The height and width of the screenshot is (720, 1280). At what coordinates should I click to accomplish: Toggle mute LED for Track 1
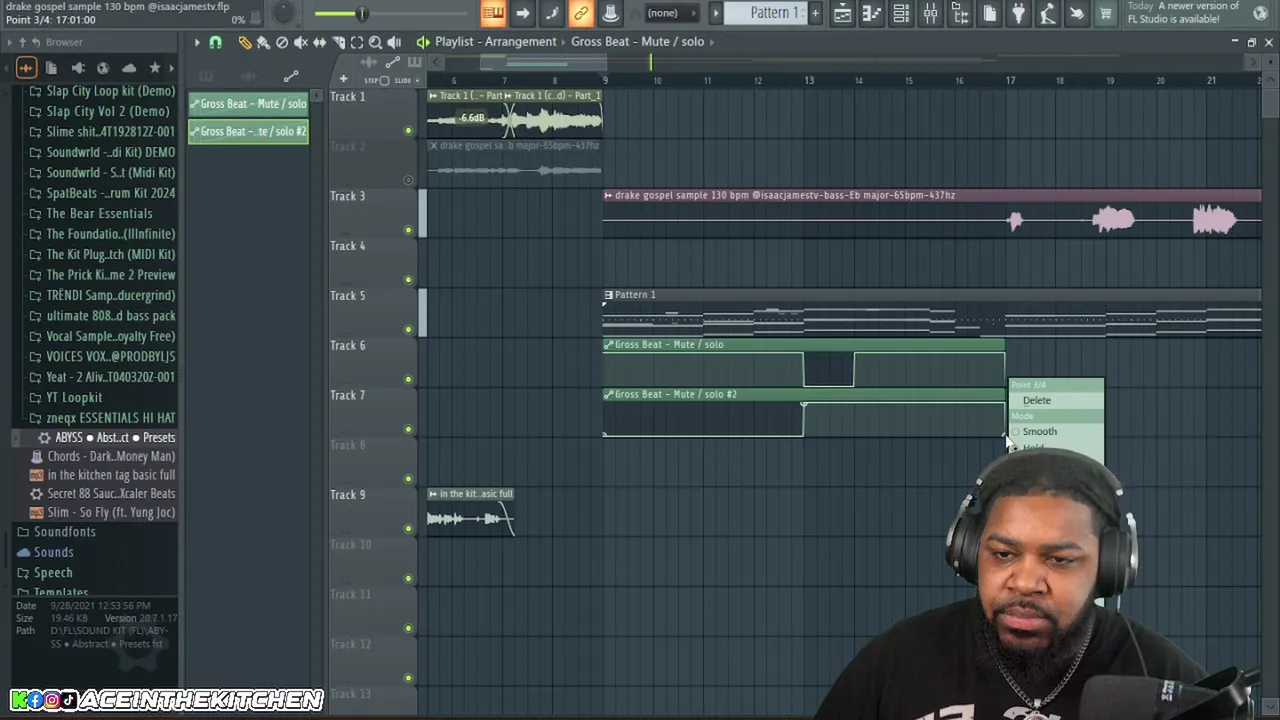point(408,131)
